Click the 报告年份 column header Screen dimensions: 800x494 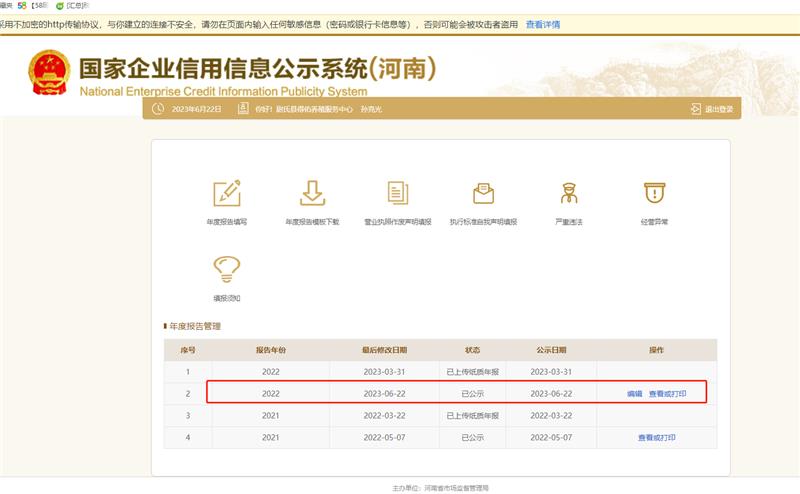click(x=270, y=350)
